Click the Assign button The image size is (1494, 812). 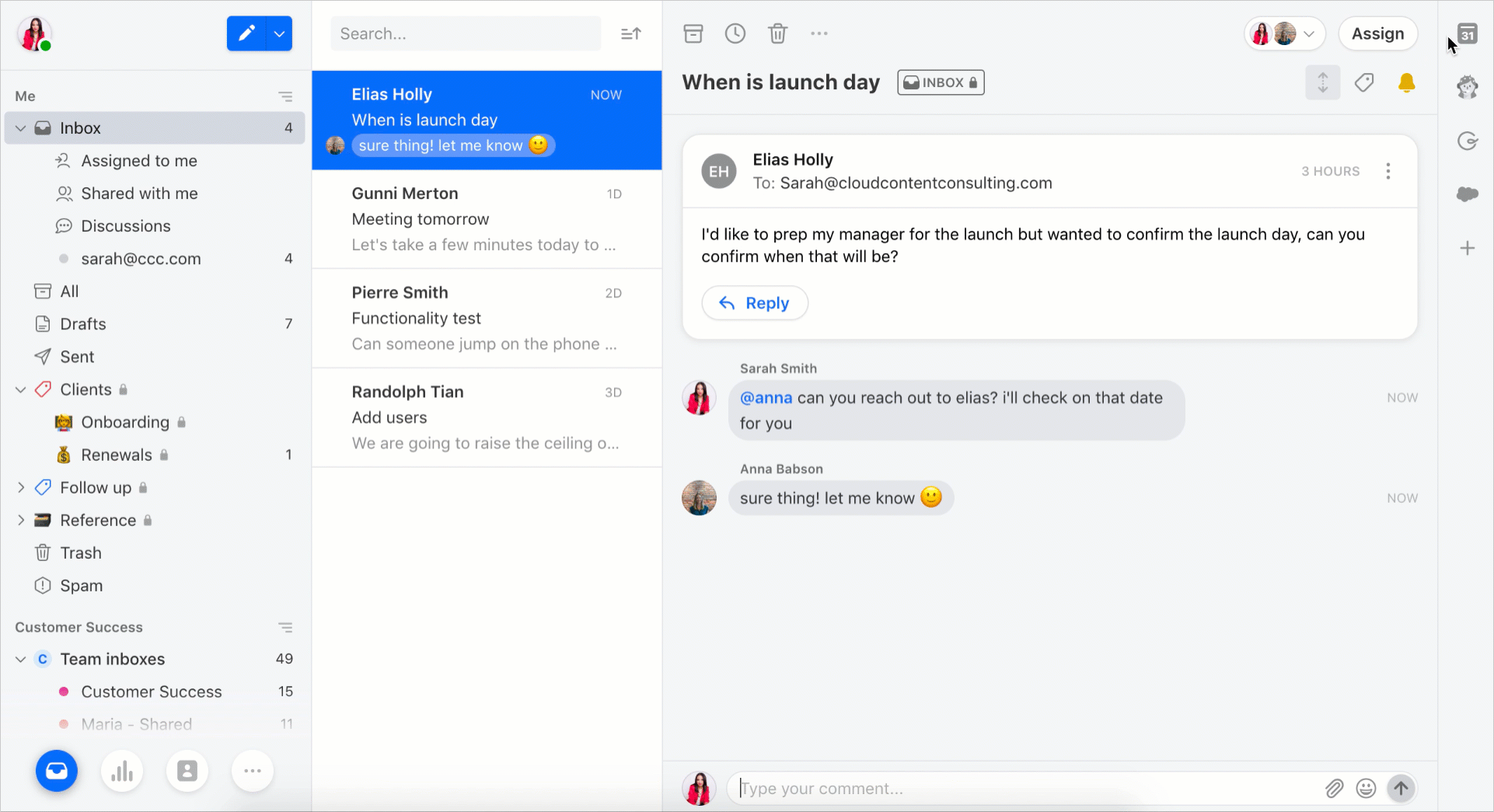coord(1378,33)
